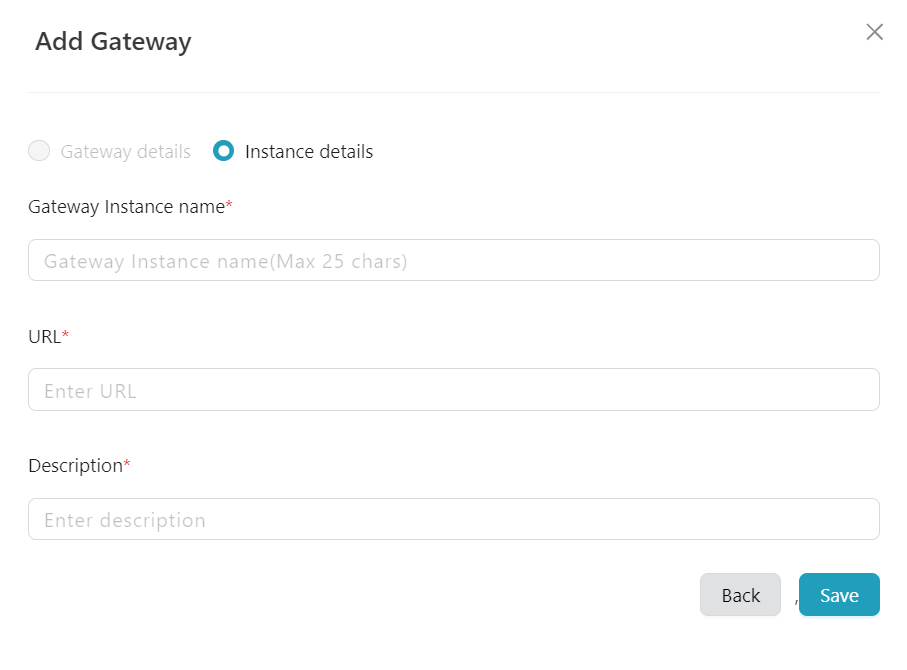Click the "Gateway Instance name" field label
The image size is (907, 670).
126,207
